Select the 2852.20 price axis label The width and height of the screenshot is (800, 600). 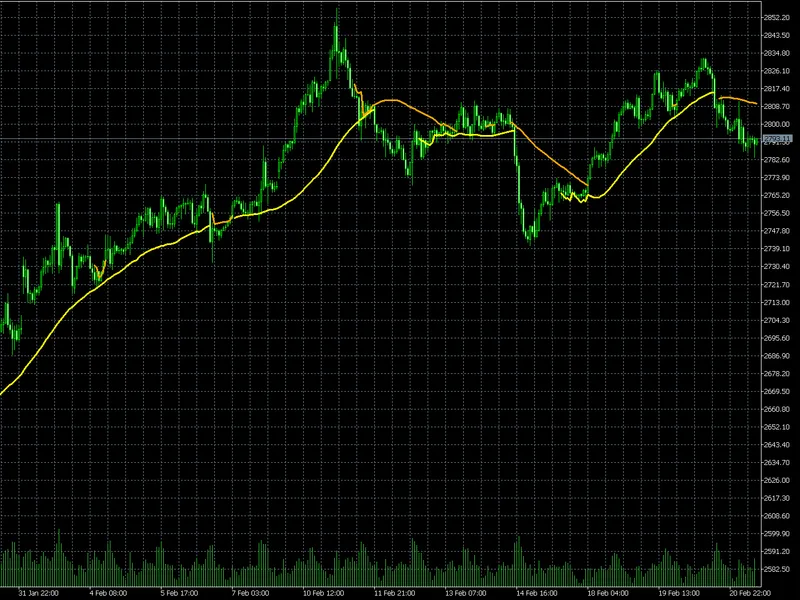pos(777,18)
